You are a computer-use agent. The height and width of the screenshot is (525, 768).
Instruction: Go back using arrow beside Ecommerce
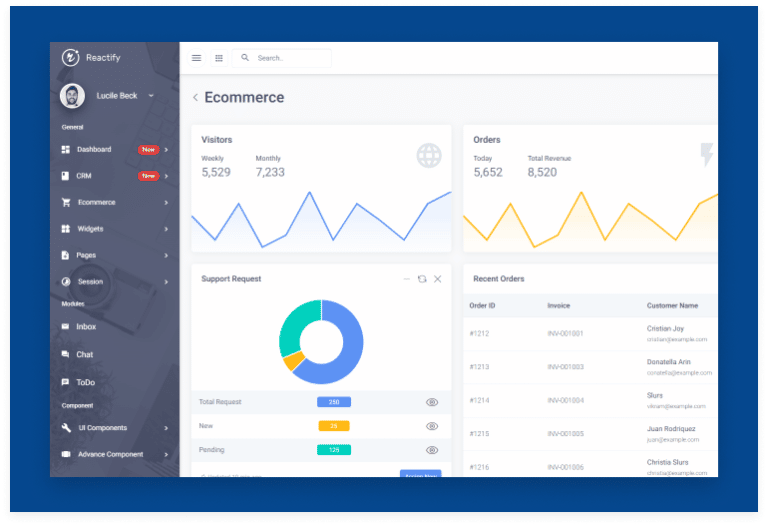click(x=195, y=97)
